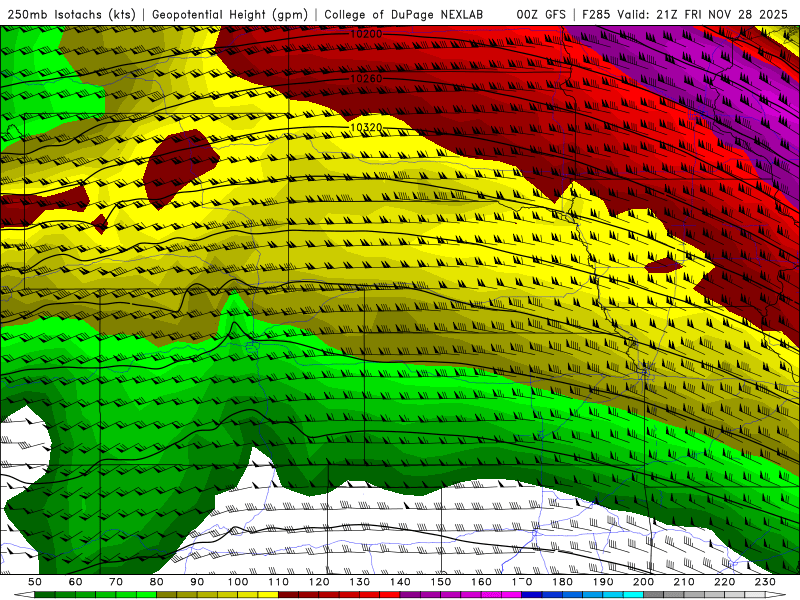Viewport: 800px width, 600px height.
Task: Click the 200 knot legend value
Action: [644, 582]
